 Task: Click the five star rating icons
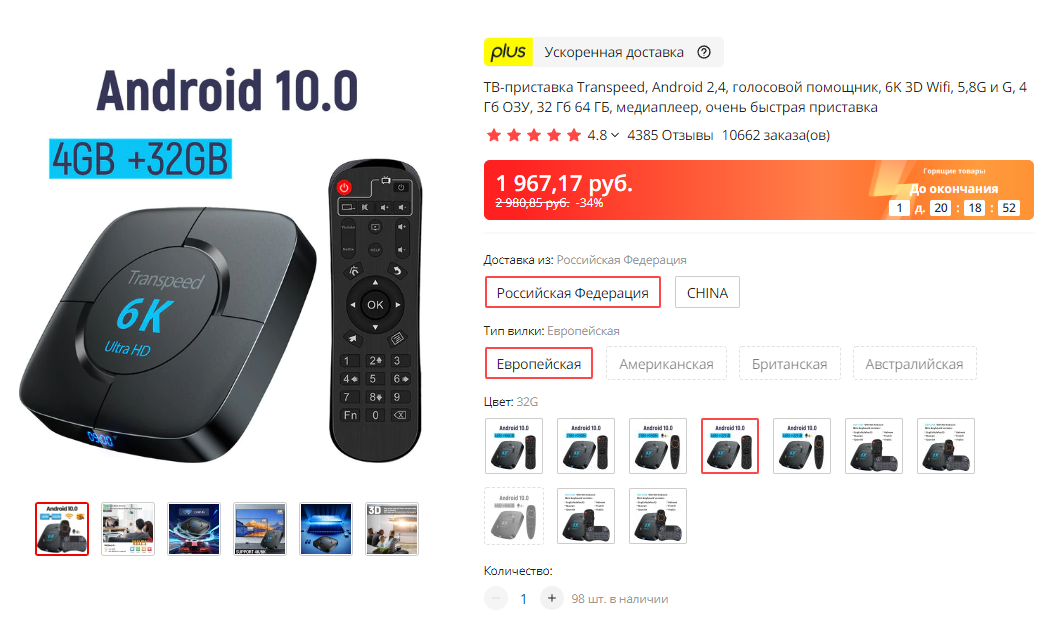(x=533, y=135)
